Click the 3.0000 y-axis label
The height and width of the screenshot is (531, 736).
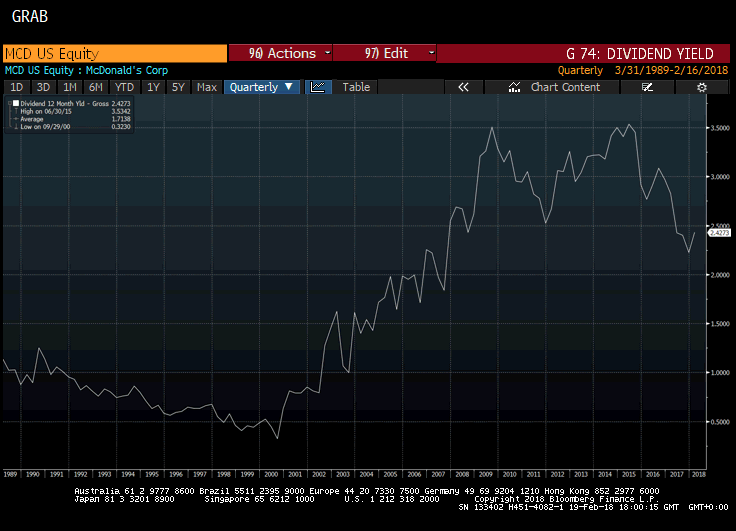[x=720, y=177]
